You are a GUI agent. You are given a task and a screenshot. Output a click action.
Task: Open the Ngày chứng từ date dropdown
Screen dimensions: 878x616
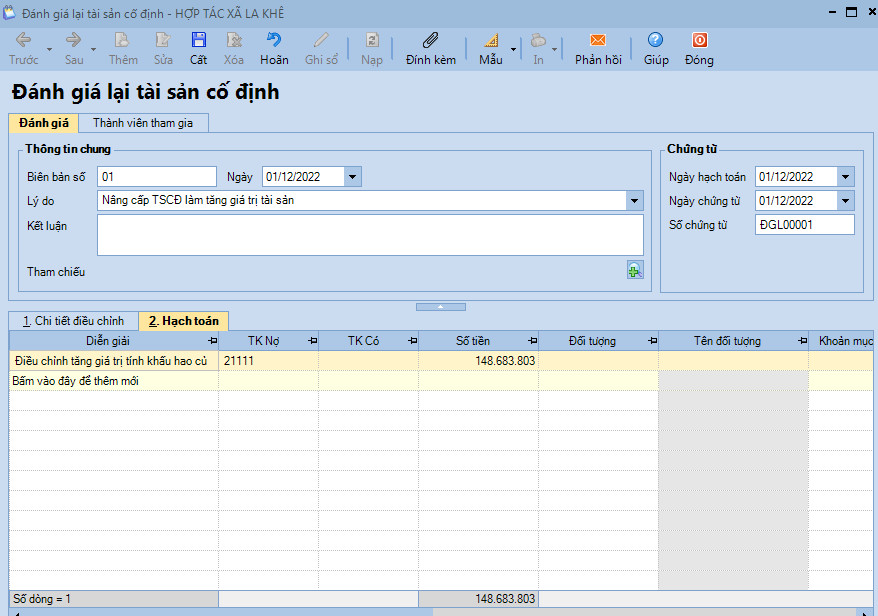[846, 201]
